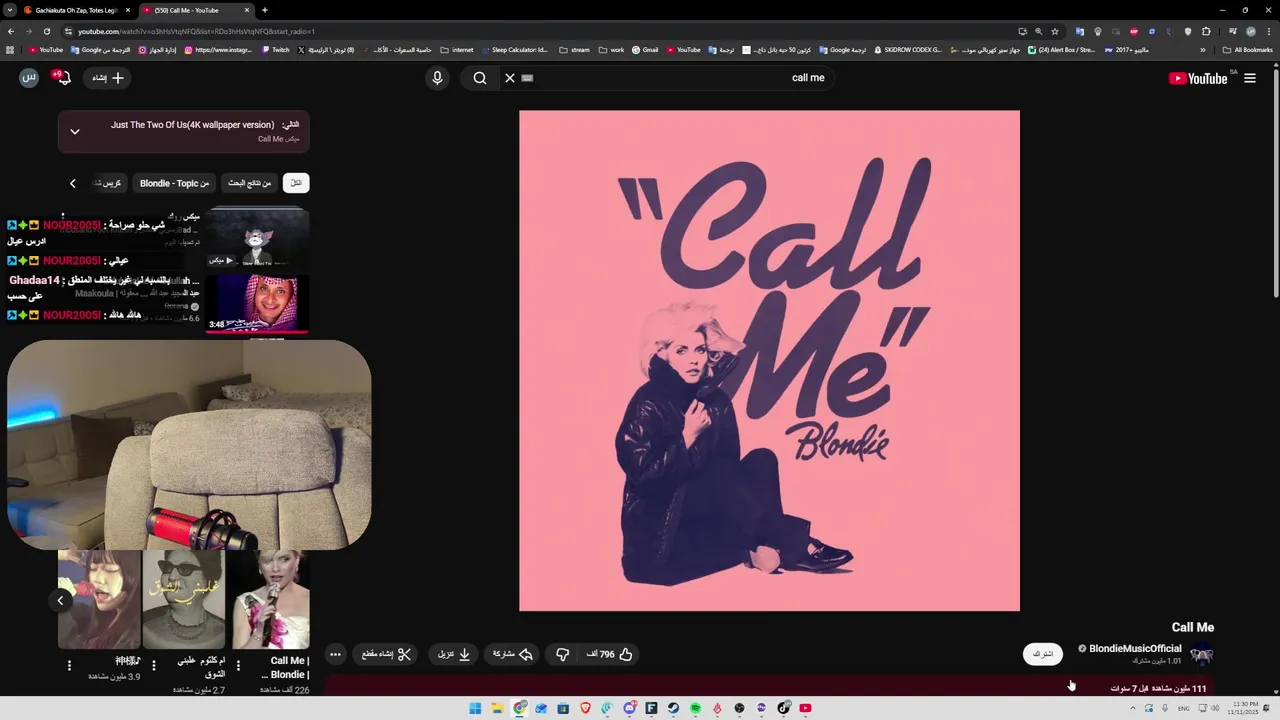This screenshot has height=720, width=1280.
Task: Open the Tom cat mix playlist thumbnail
Action: pyautogui.click(x=256, y=237)
